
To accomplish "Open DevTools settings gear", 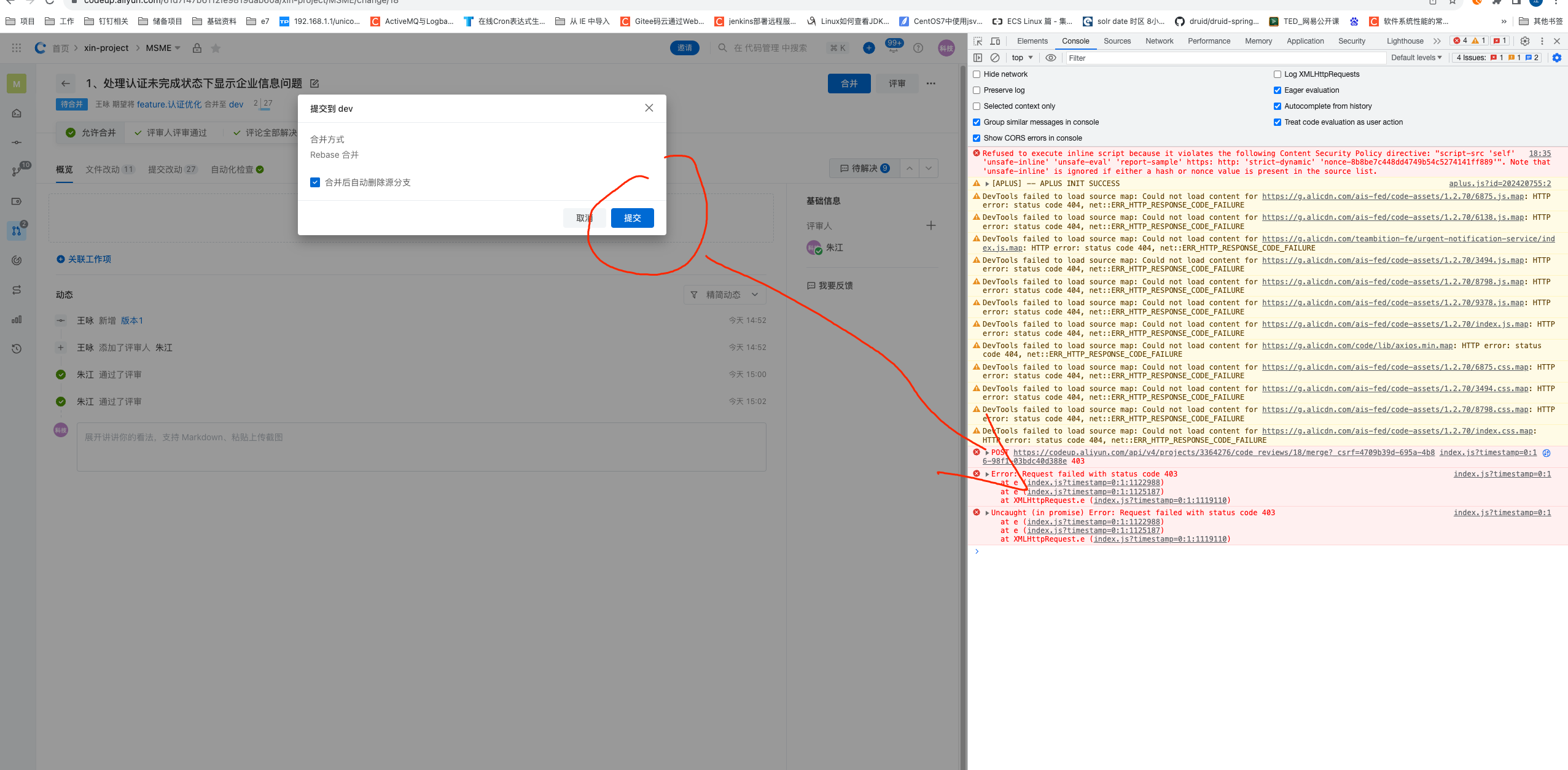I will click(x=1524, y=41).
